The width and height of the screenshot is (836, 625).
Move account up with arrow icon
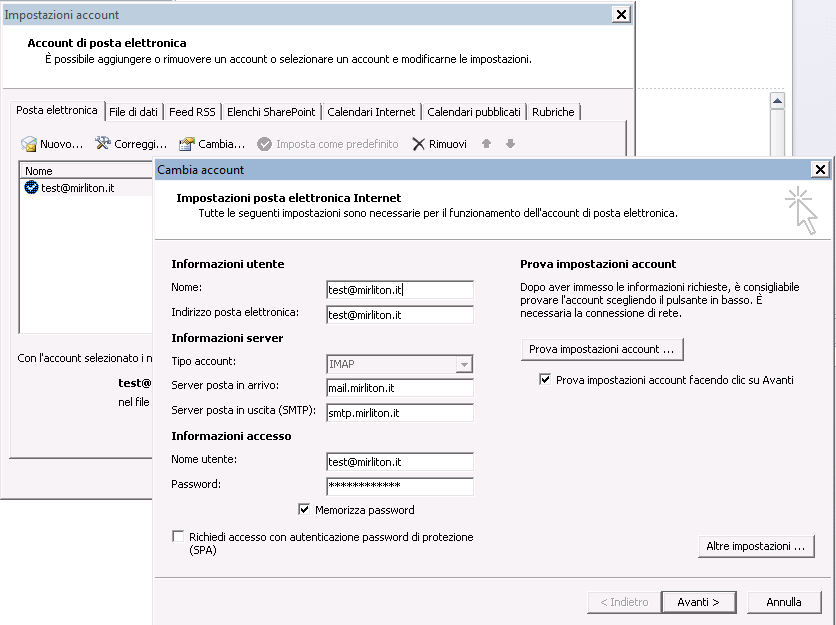coord(486,143)
